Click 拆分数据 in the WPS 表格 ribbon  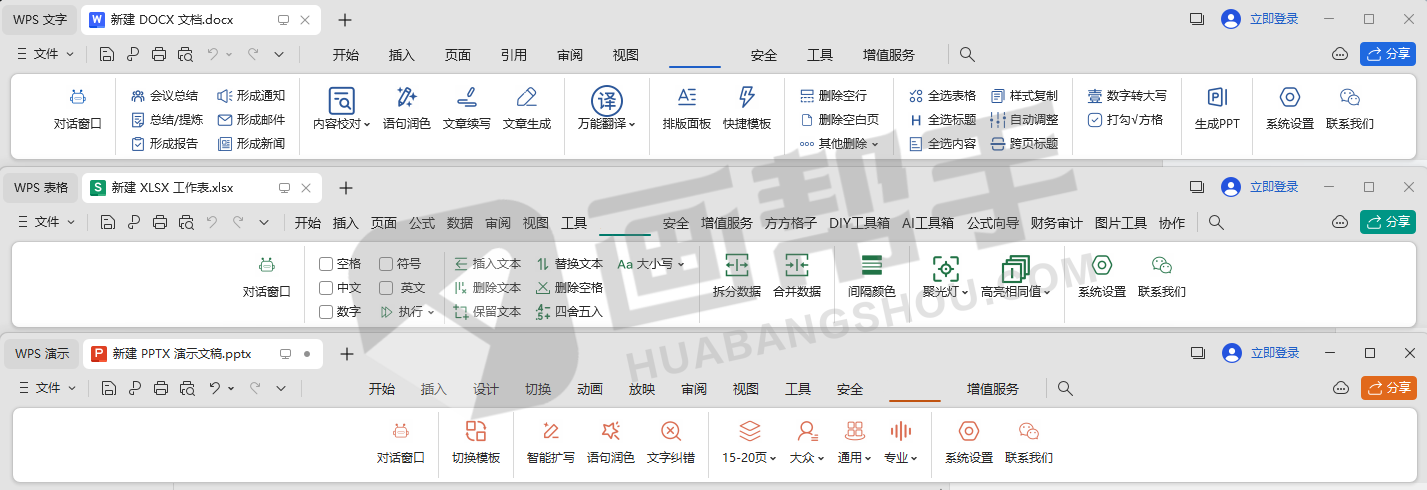737,276
